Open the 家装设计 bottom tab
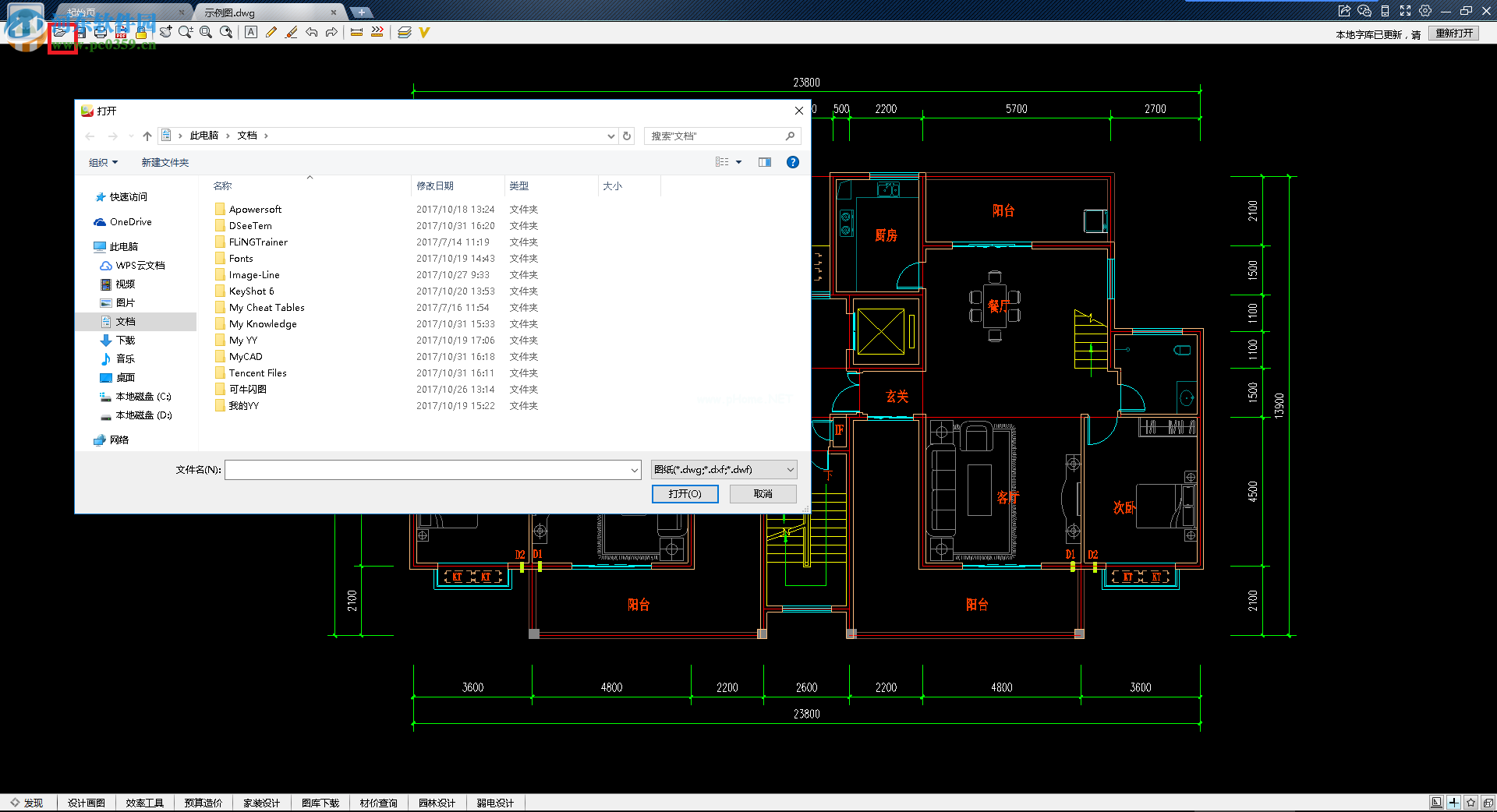The width and height of the screenshot is (1497, 812). click(262, 803)
